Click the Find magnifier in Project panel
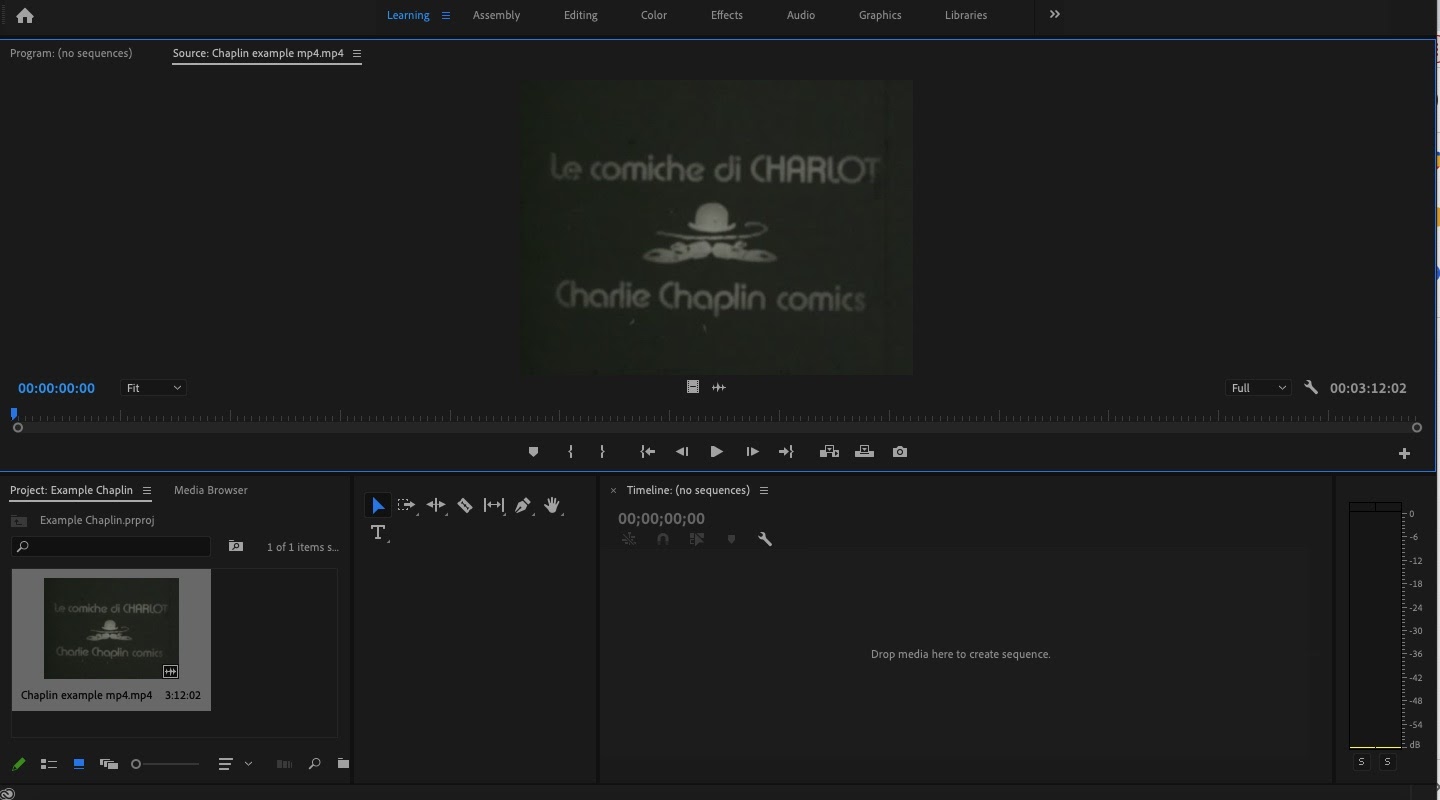The height and width of the screenshot is (800, 1440). point(314,764)
